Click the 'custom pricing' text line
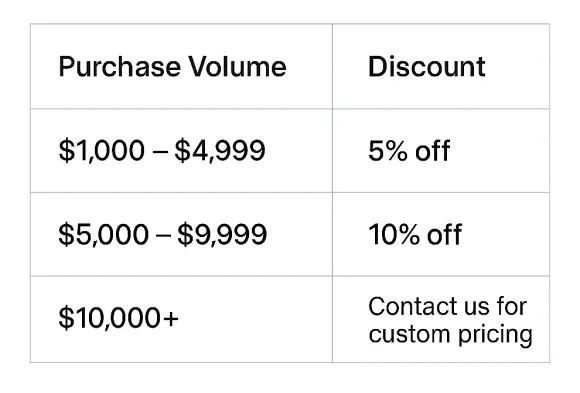This screenshot has width=580, height=393. (450, 335)
